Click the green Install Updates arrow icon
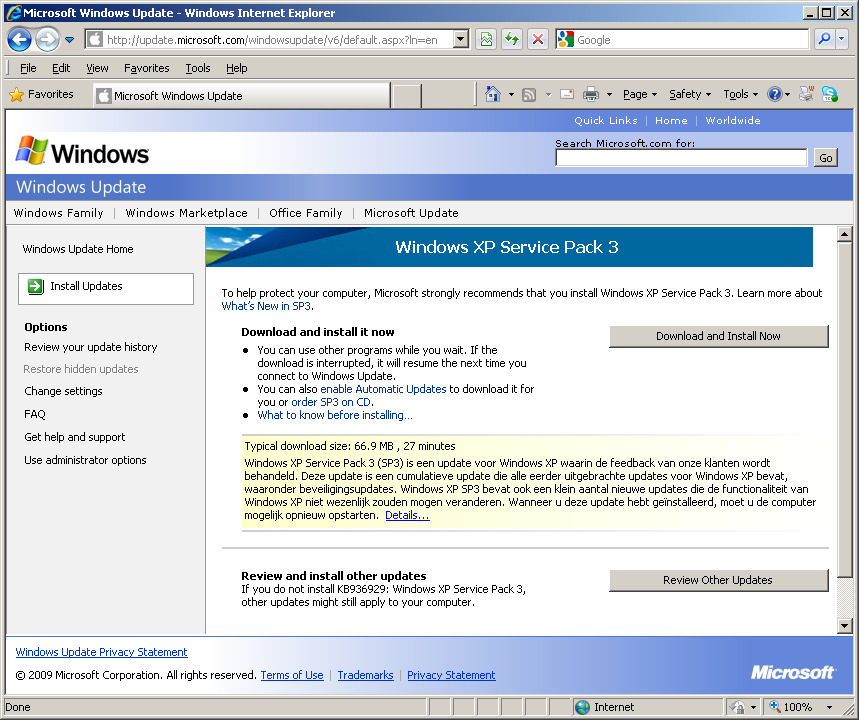This screenshot has width=859, height=720. pos(36,286)
